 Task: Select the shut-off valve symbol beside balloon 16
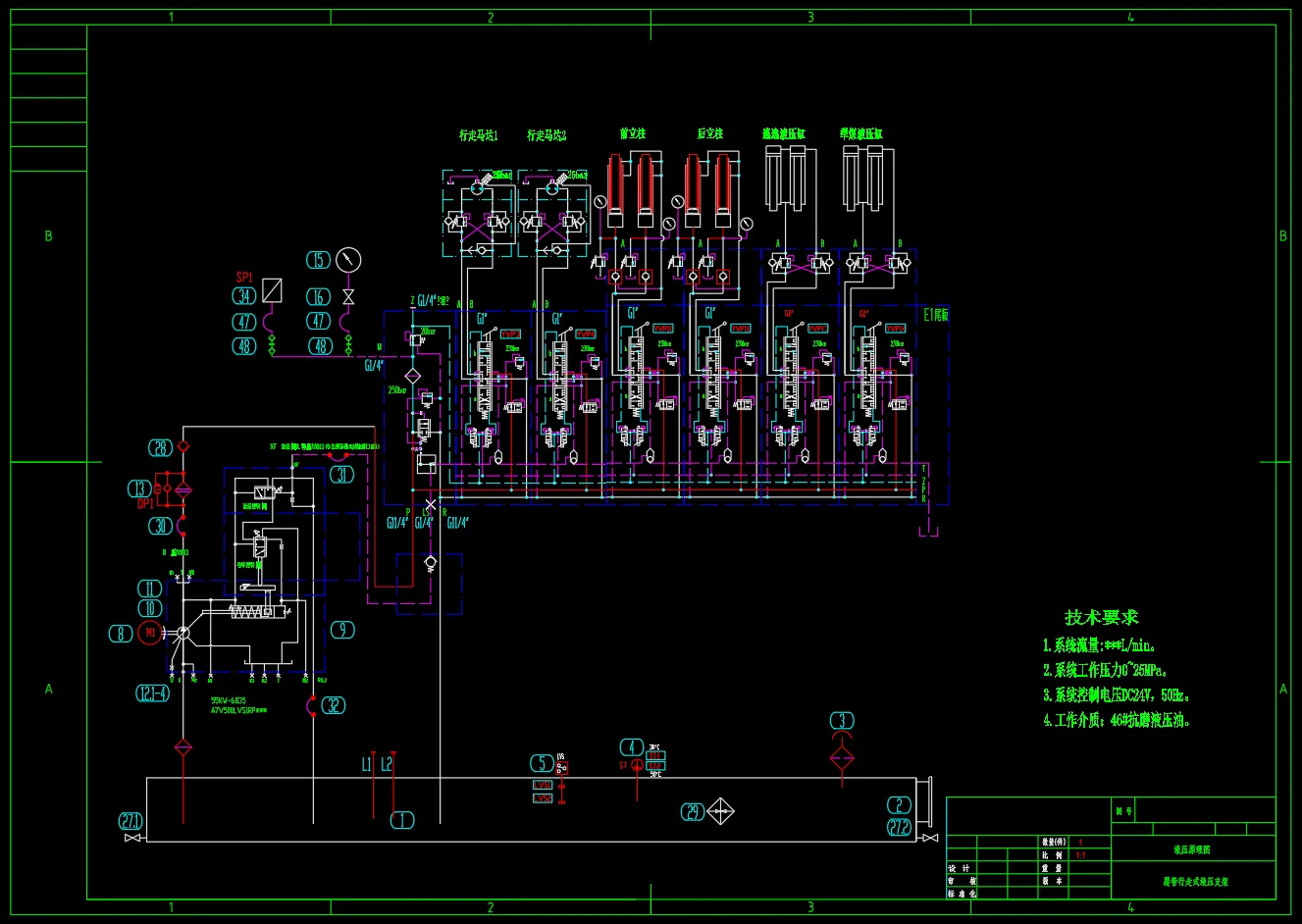pyautogui.click(x=347, y=296)
